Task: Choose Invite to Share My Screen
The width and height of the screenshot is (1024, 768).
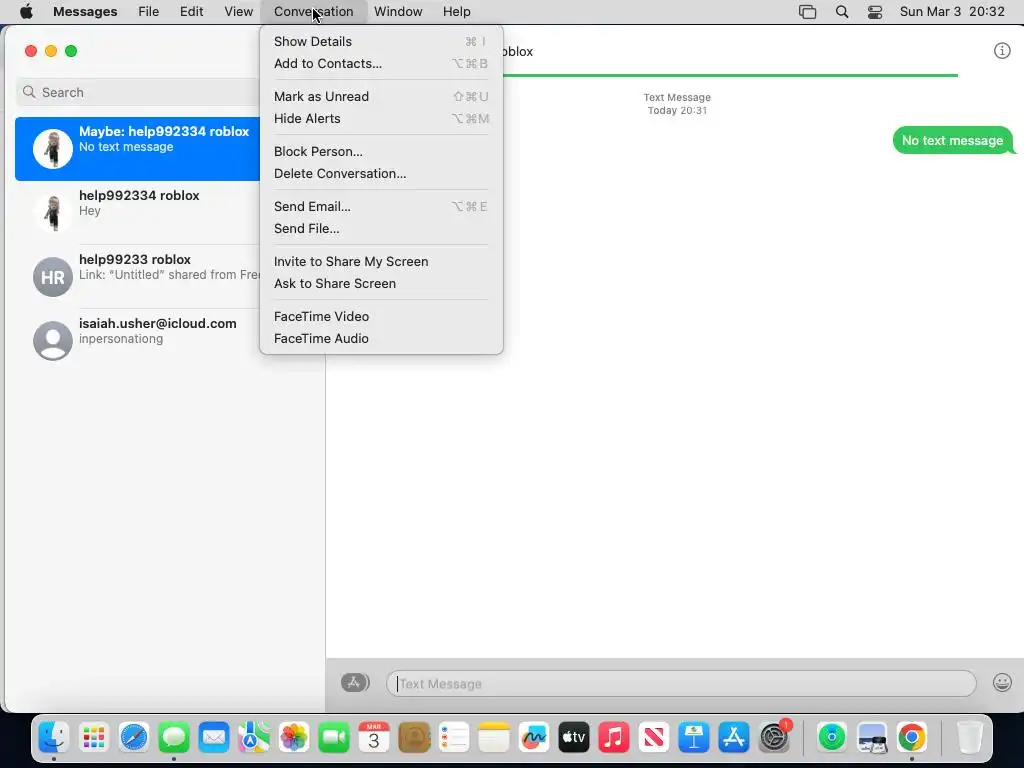Action: [381, 261]
